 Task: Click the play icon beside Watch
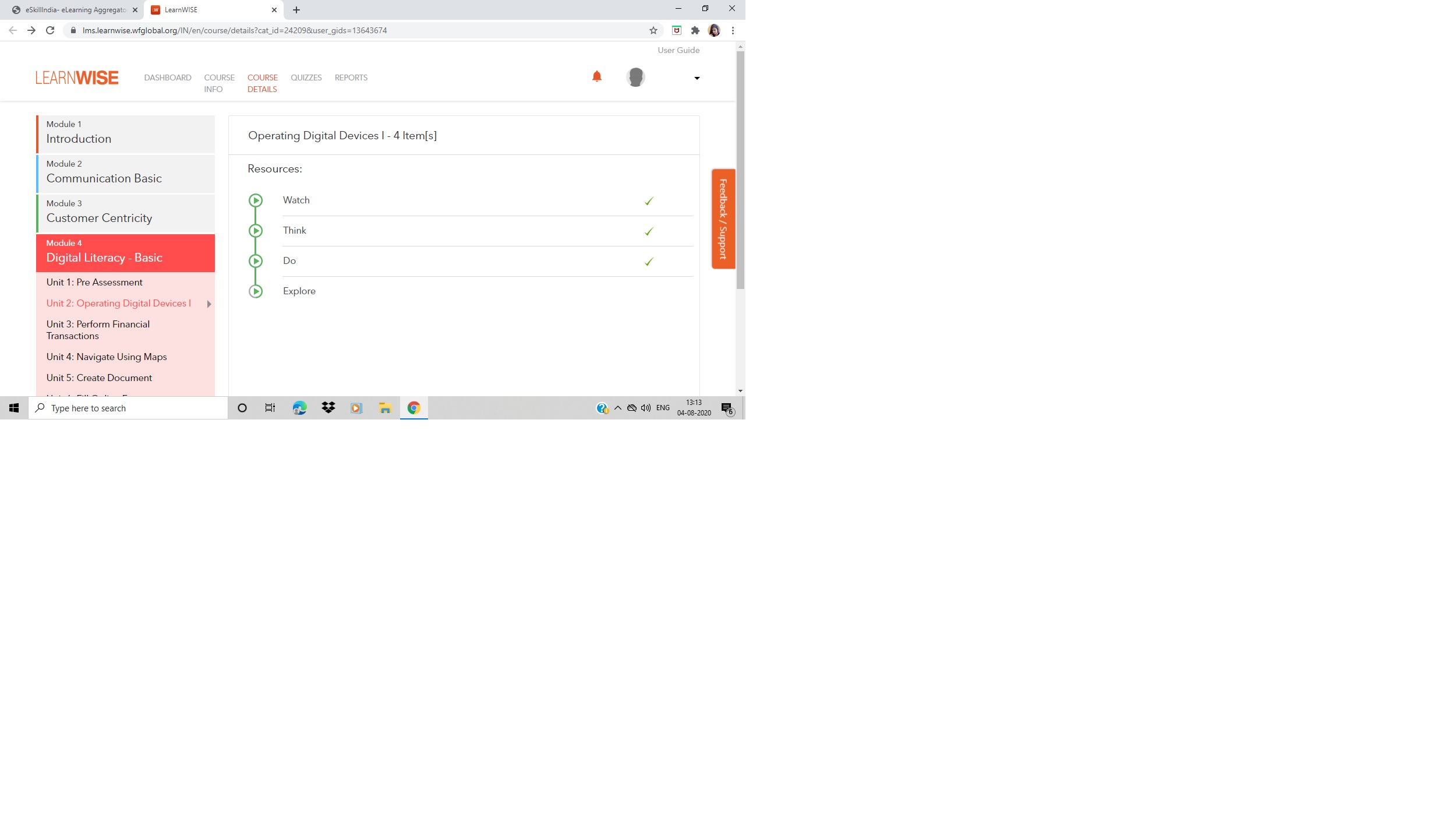[256, 200]
